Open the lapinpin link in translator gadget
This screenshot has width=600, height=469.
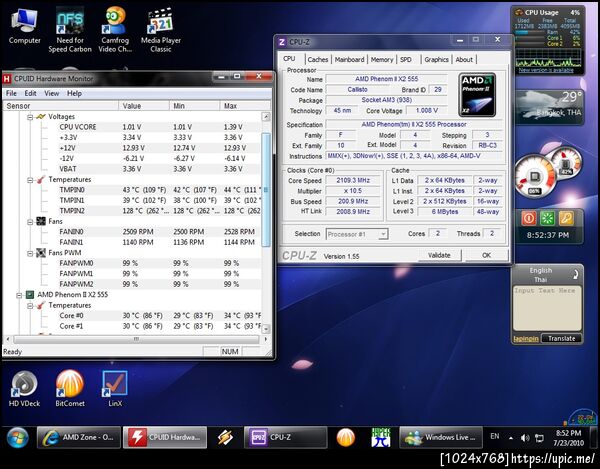(526, 339)
